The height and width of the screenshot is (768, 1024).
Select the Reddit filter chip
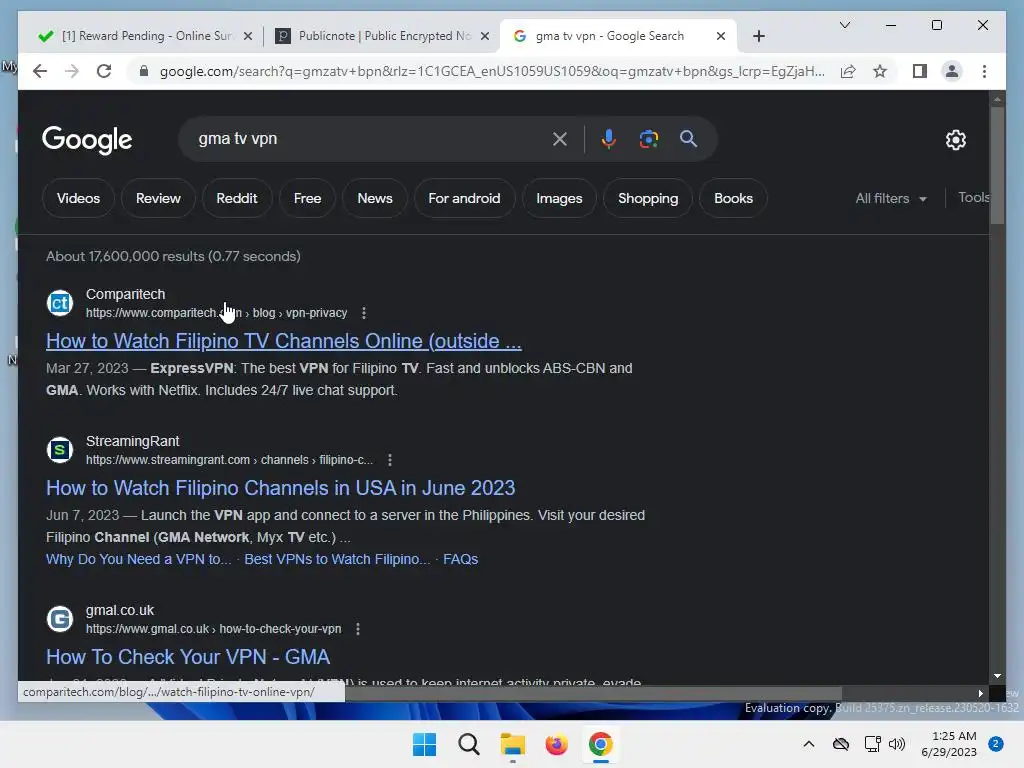pyautogui.click(x=237, y=199)
